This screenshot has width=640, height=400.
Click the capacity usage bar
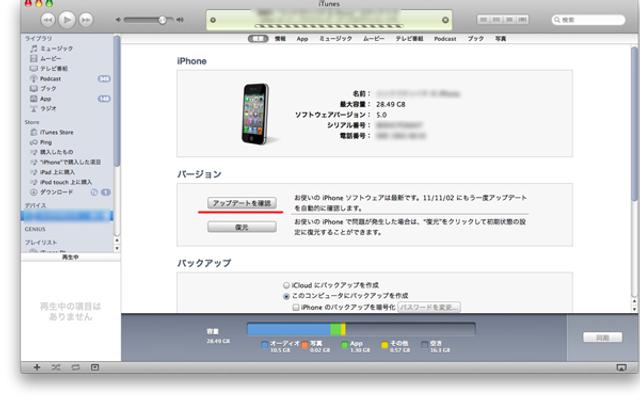pos(361,329)
